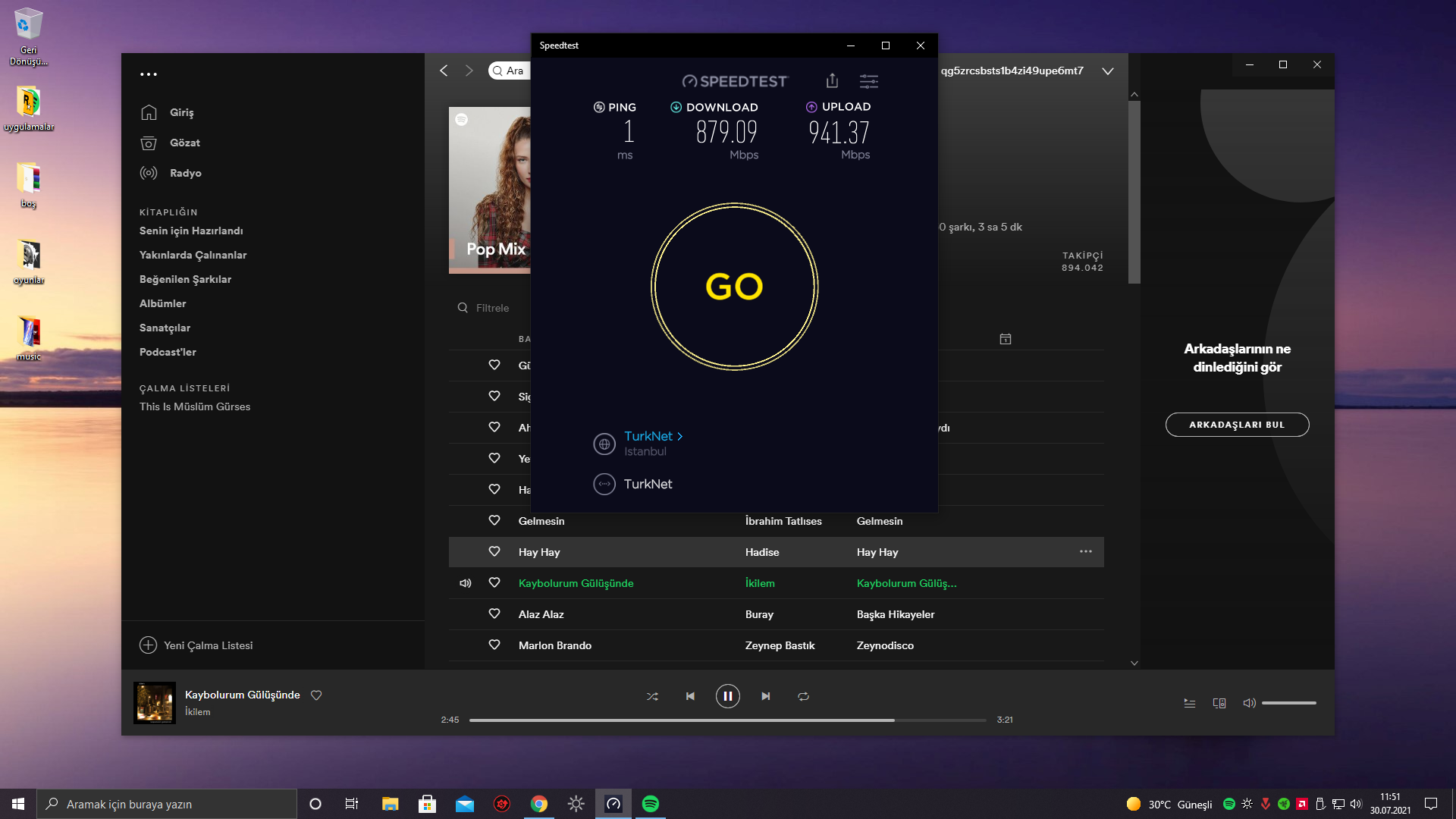
Task: Mute playback with the speaker icon
Action: [1249, 703]
